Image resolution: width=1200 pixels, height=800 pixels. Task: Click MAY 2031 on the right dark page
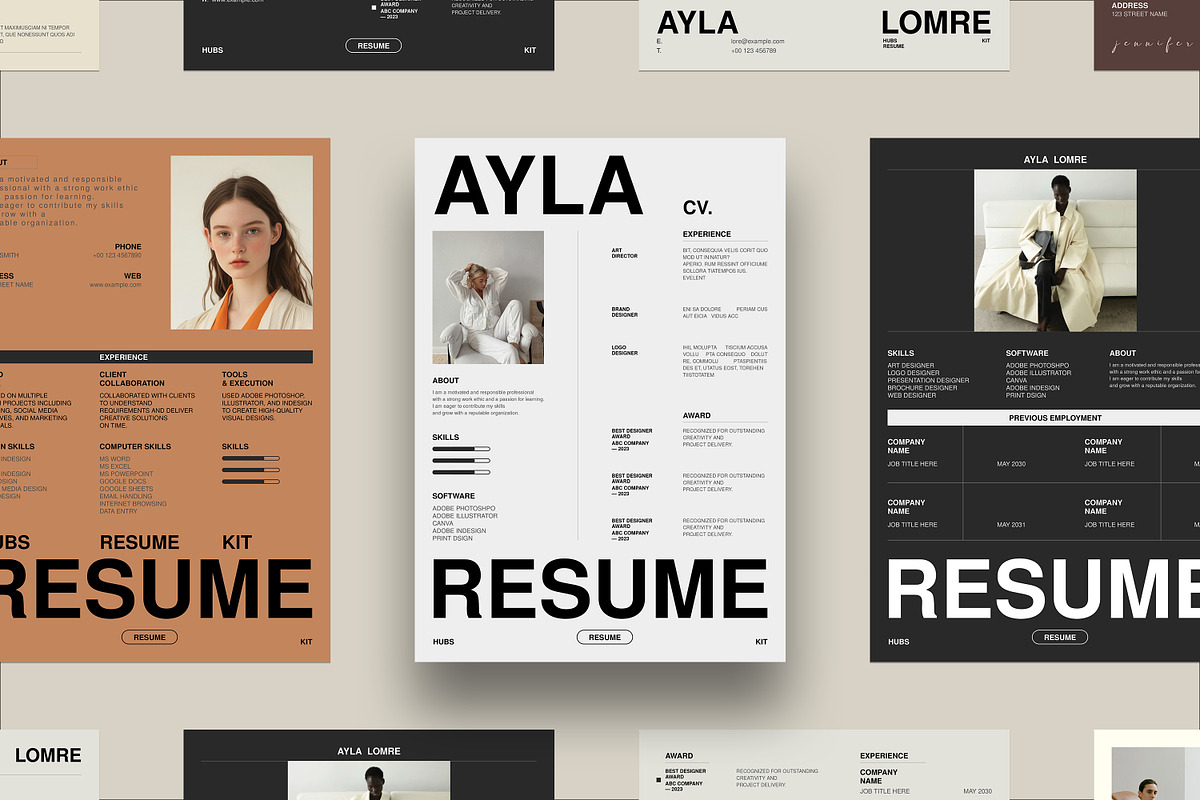pyautogui.click(x=1011, y=525)
